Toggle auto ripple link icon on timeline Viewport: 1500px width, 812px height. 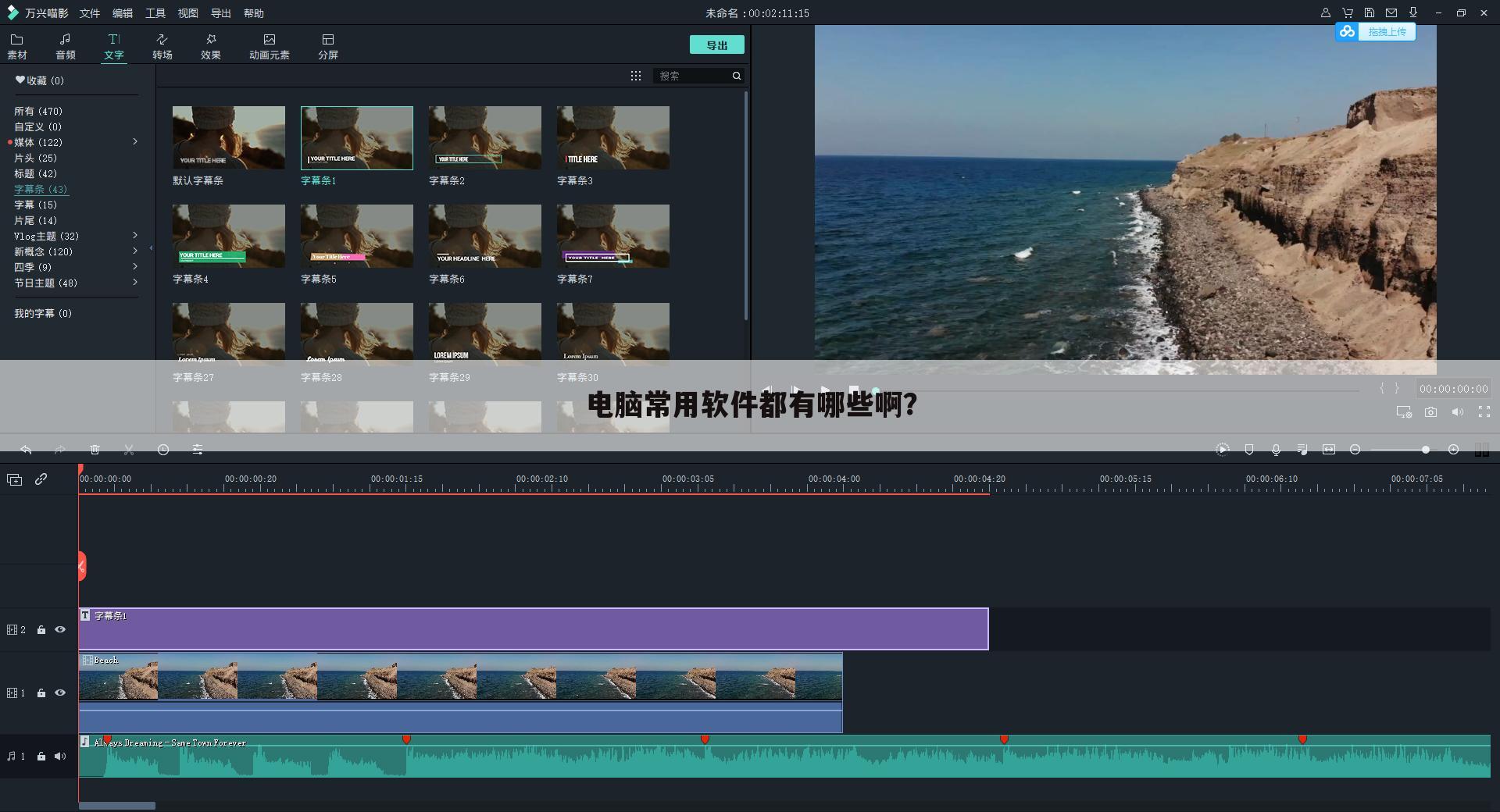coord(41,479)
